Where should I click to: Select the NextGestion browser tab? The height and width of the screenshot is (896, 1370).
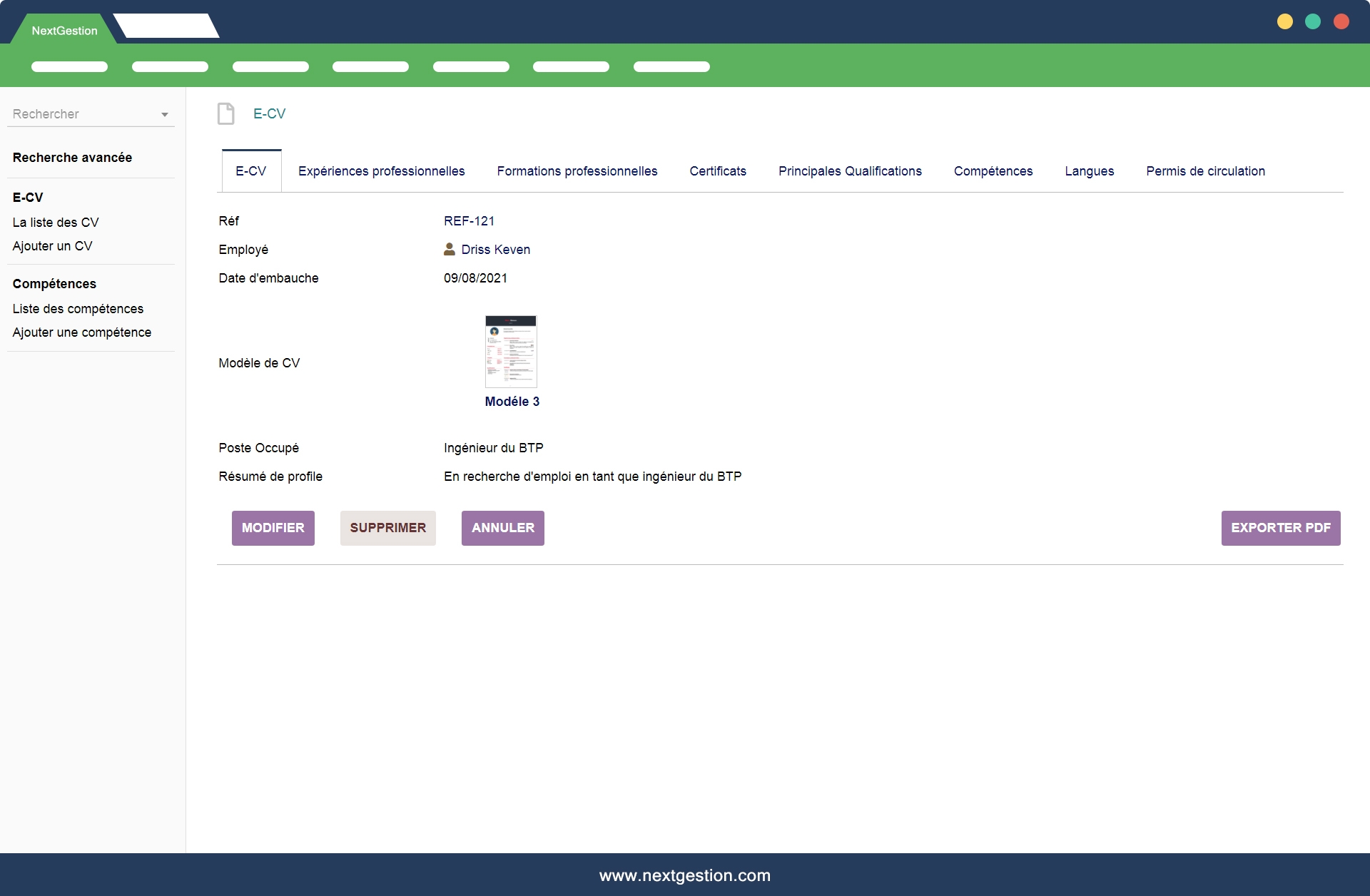pos(64,31)
